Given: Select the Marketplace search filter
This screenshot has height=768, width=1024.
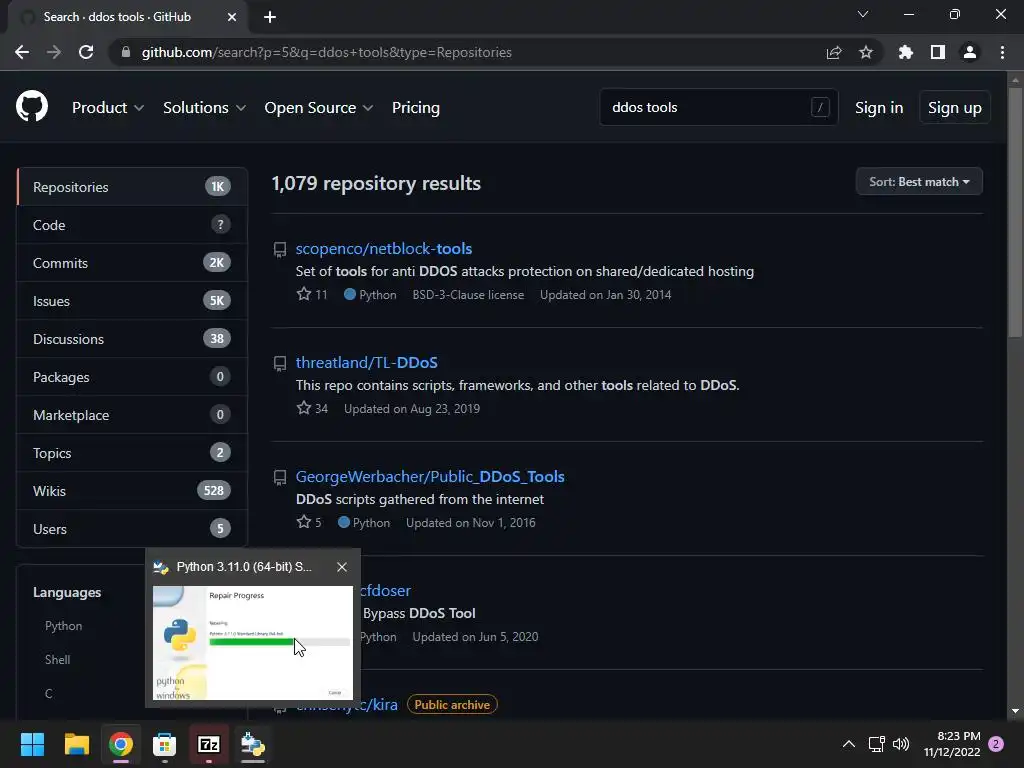Looking at the screenshot, I should [132, 415].
